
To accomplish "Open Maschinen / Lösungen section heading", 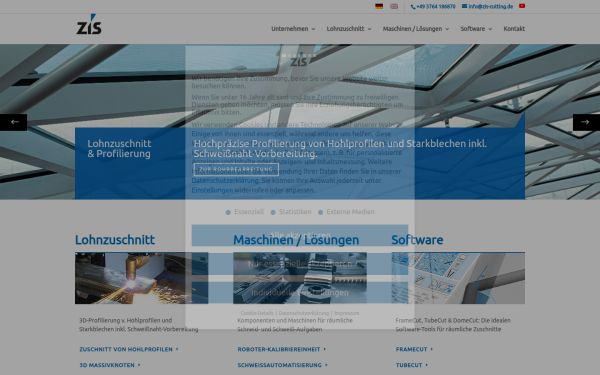I will click(296, 240).
